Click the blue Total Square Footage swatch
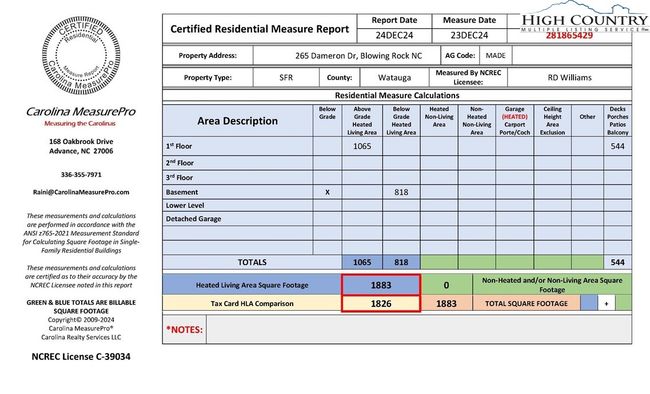Screen dimensions: 650x394 pyautogui.click(x=589, y=303)
